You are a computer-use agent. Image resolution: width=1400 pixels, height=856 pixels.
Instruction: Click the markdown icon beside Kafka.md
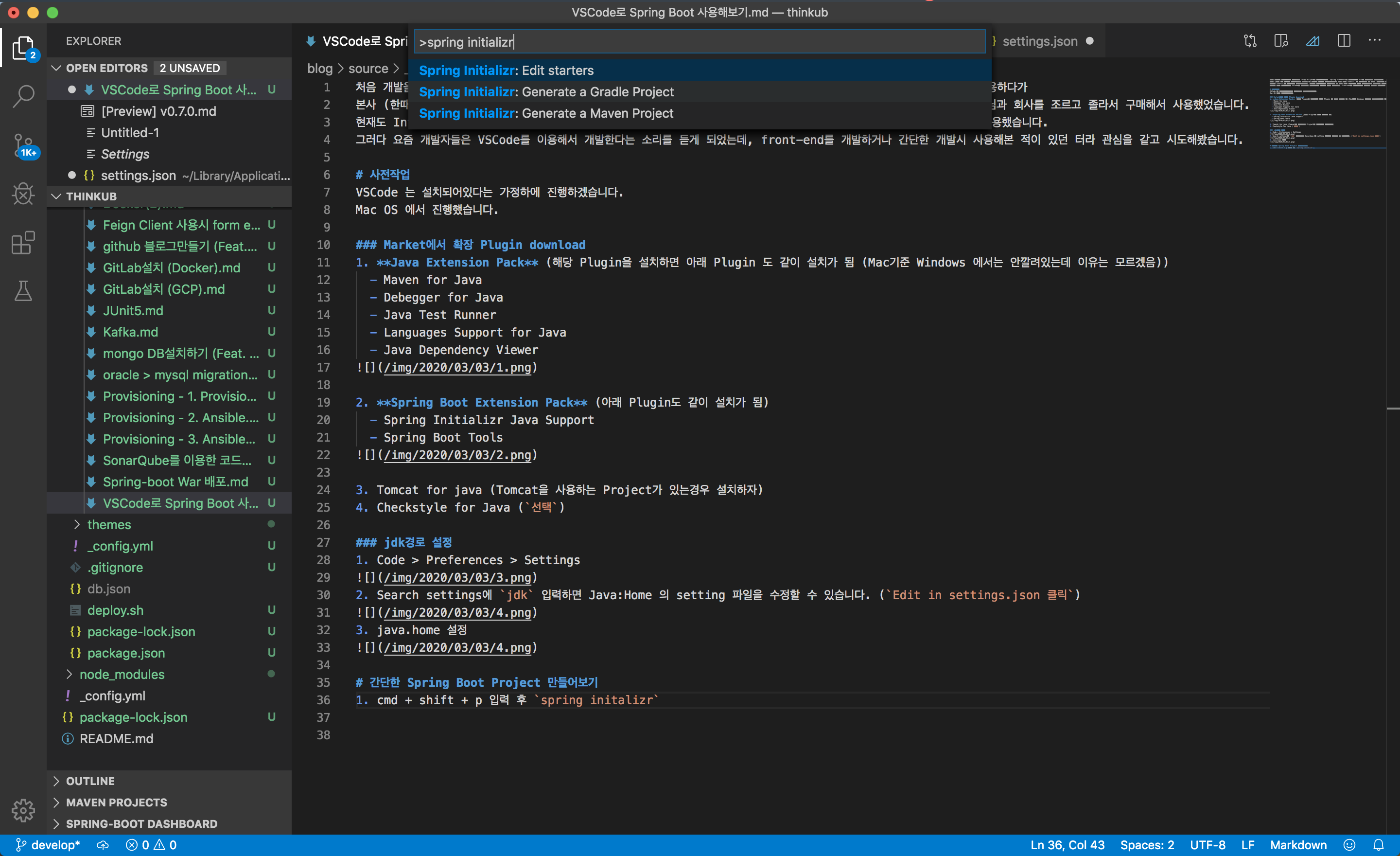pyautogui.click(x=91, y=332)
